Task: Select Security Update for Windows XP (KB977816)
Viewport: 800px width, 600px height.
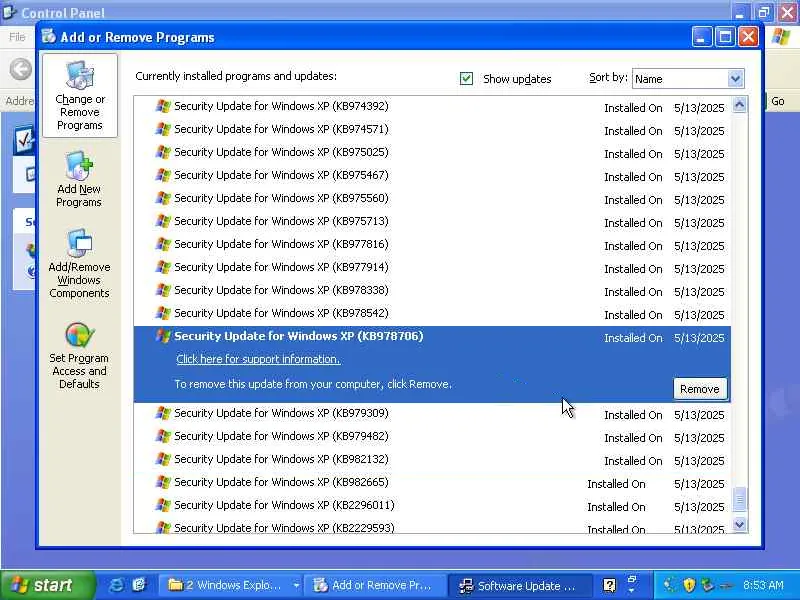Action: pyautogui.click(x=432, y=244)
